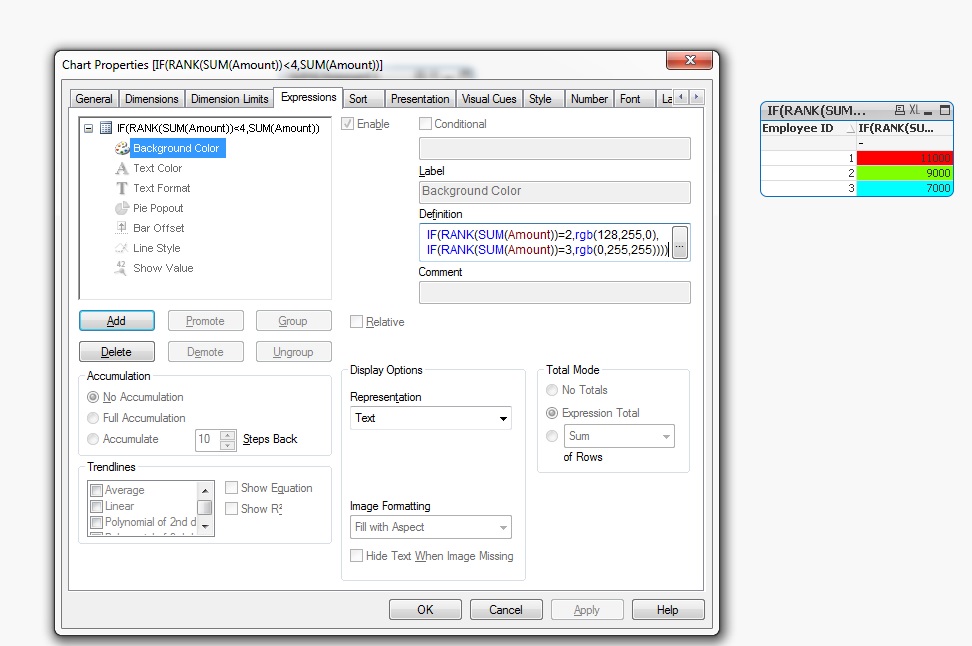
Task: Select Text Format in expression tree
Action: (x=162, y=188)
